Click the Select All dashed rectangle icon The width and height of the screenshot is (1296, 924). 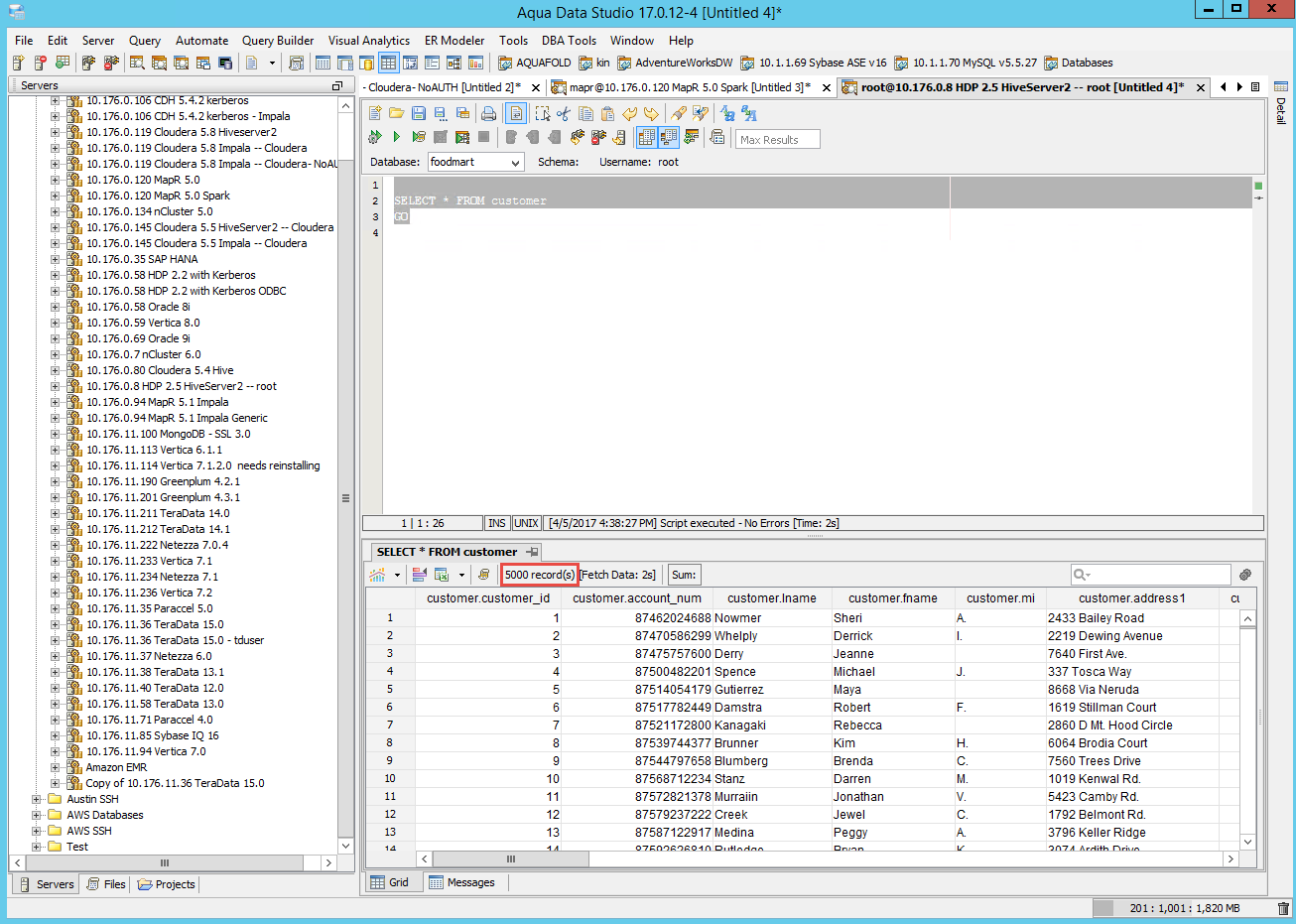coord(542,113)
